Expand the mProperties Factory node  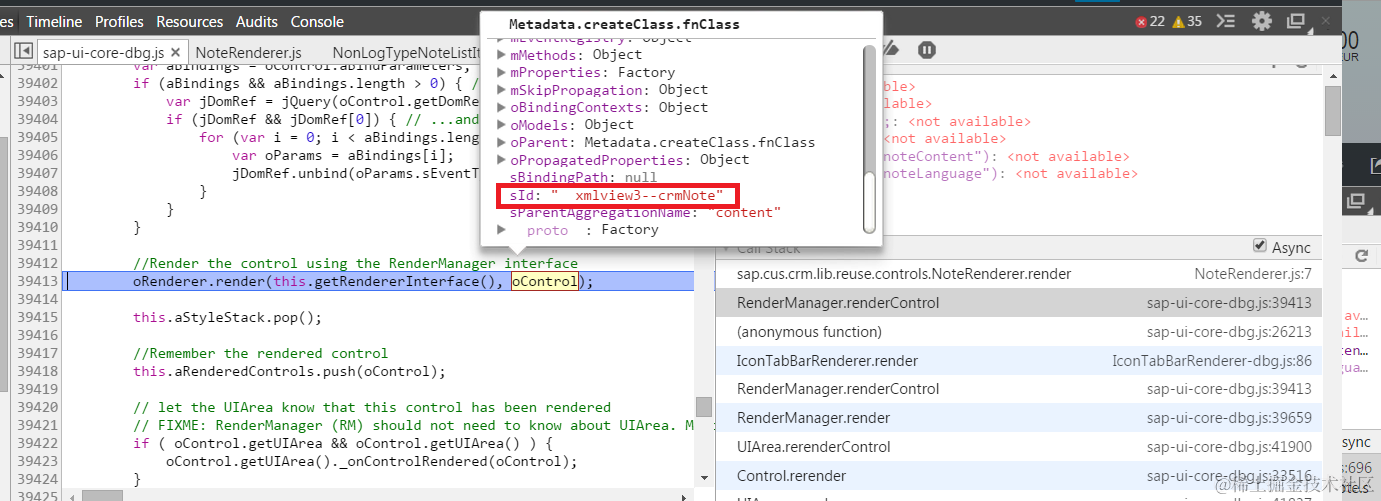[x=502, y=72]
